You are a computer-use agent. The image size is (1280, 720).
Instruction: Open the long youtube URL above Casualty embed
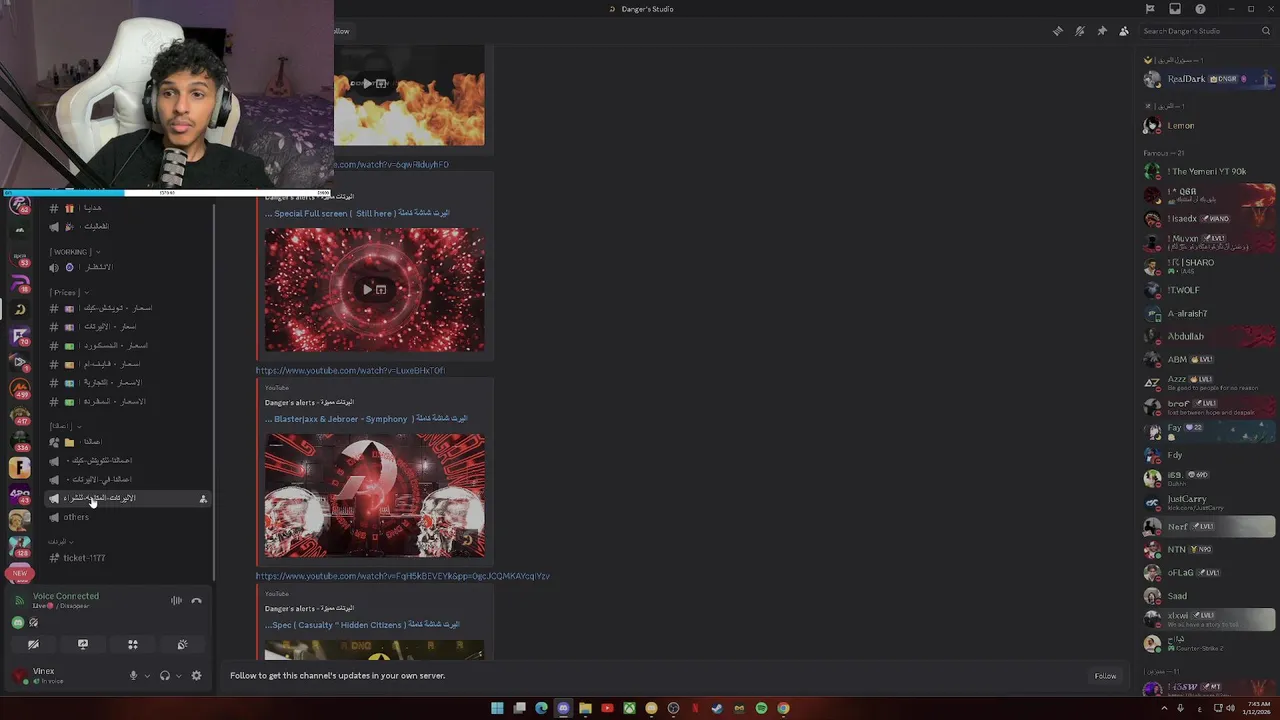402,577
